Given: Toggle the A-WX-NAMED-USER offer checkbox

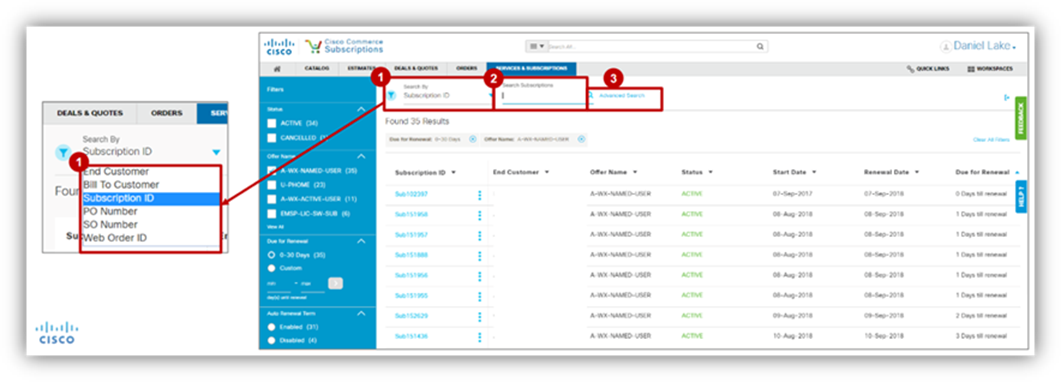Looking at the screenshot, I should (271, 171).
